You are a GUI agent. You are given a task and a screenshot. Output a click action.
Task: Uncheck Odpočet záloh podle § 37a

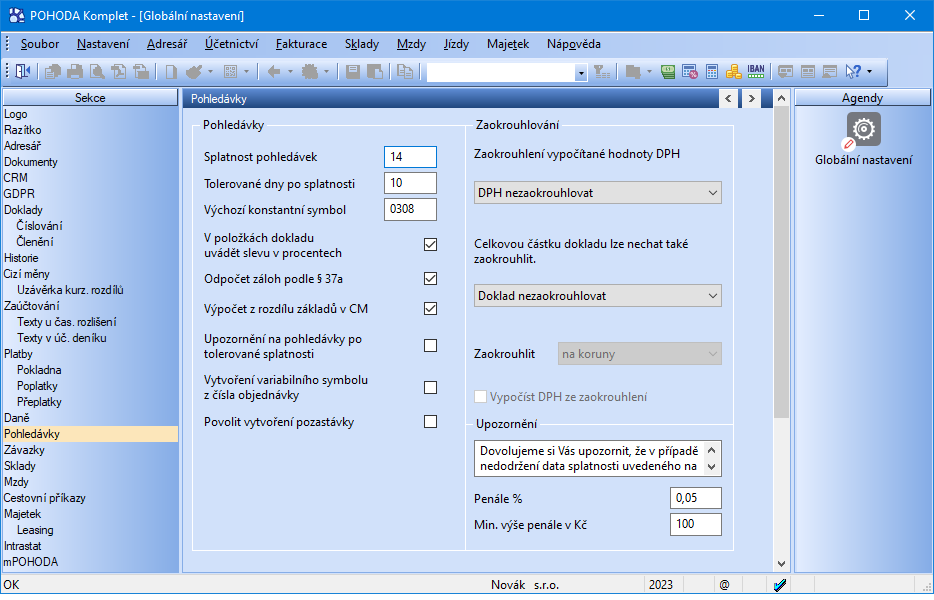pos(430,278)
